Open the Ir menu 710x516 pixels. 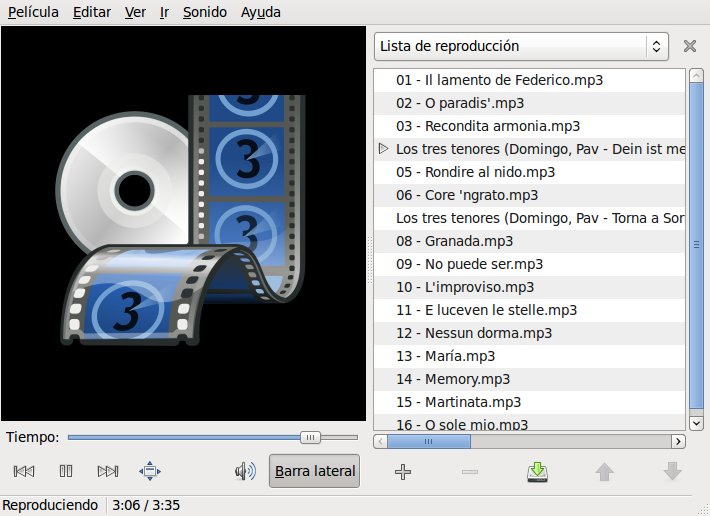[164, 12]
